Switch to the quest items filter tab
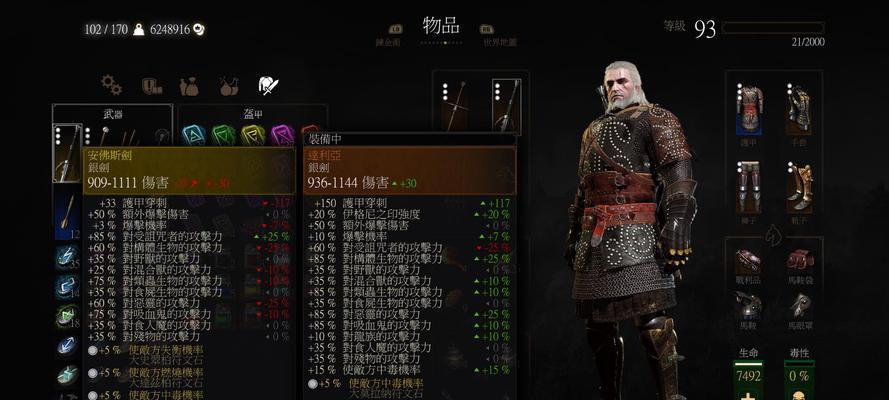Screen dimensions: 889x400 151,86
